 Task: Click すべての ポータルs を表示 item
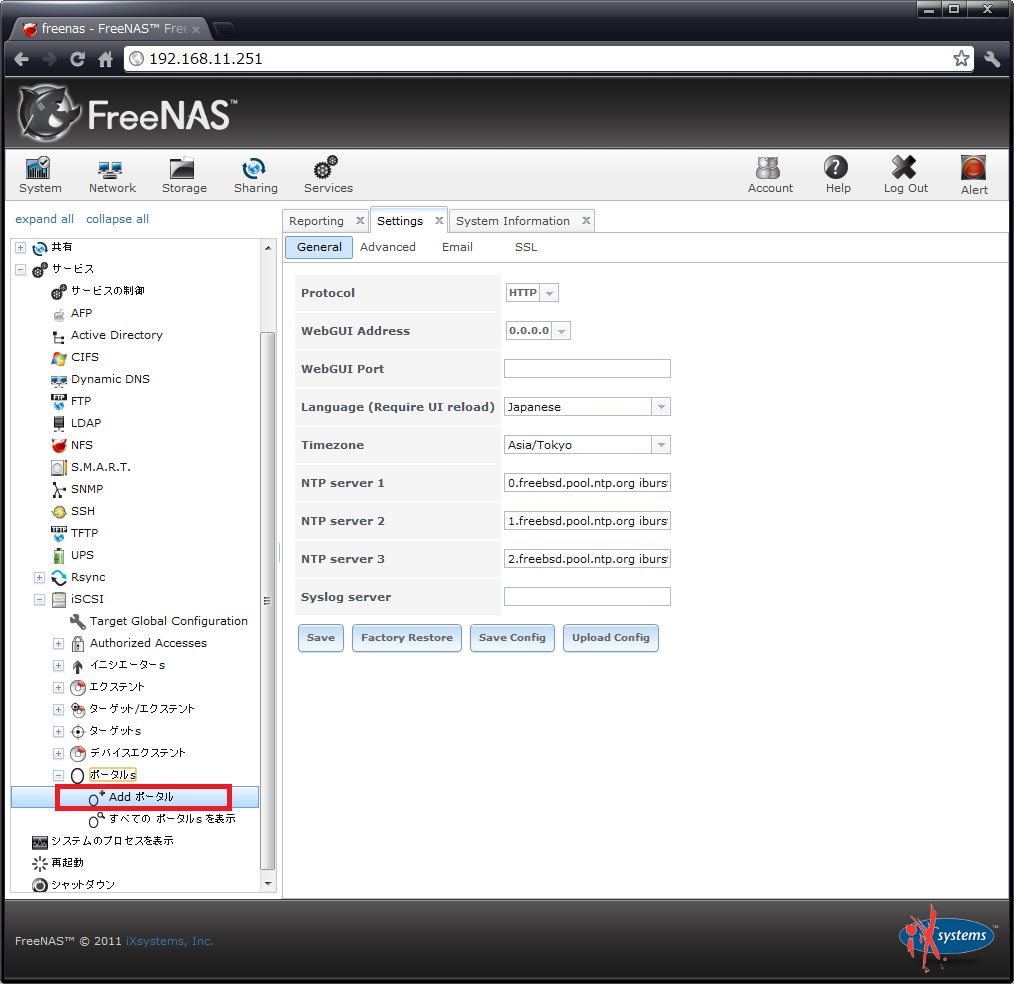pyautogui.click(x=172, y=818)
